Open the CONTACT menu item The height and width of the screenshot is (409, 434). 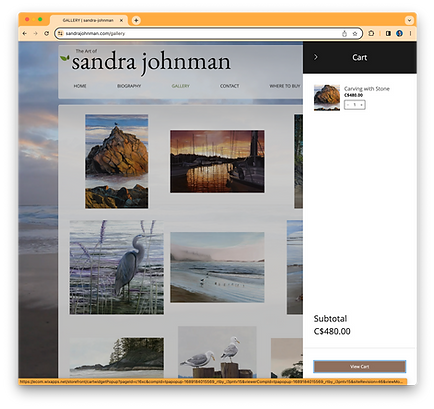(229, 86)
